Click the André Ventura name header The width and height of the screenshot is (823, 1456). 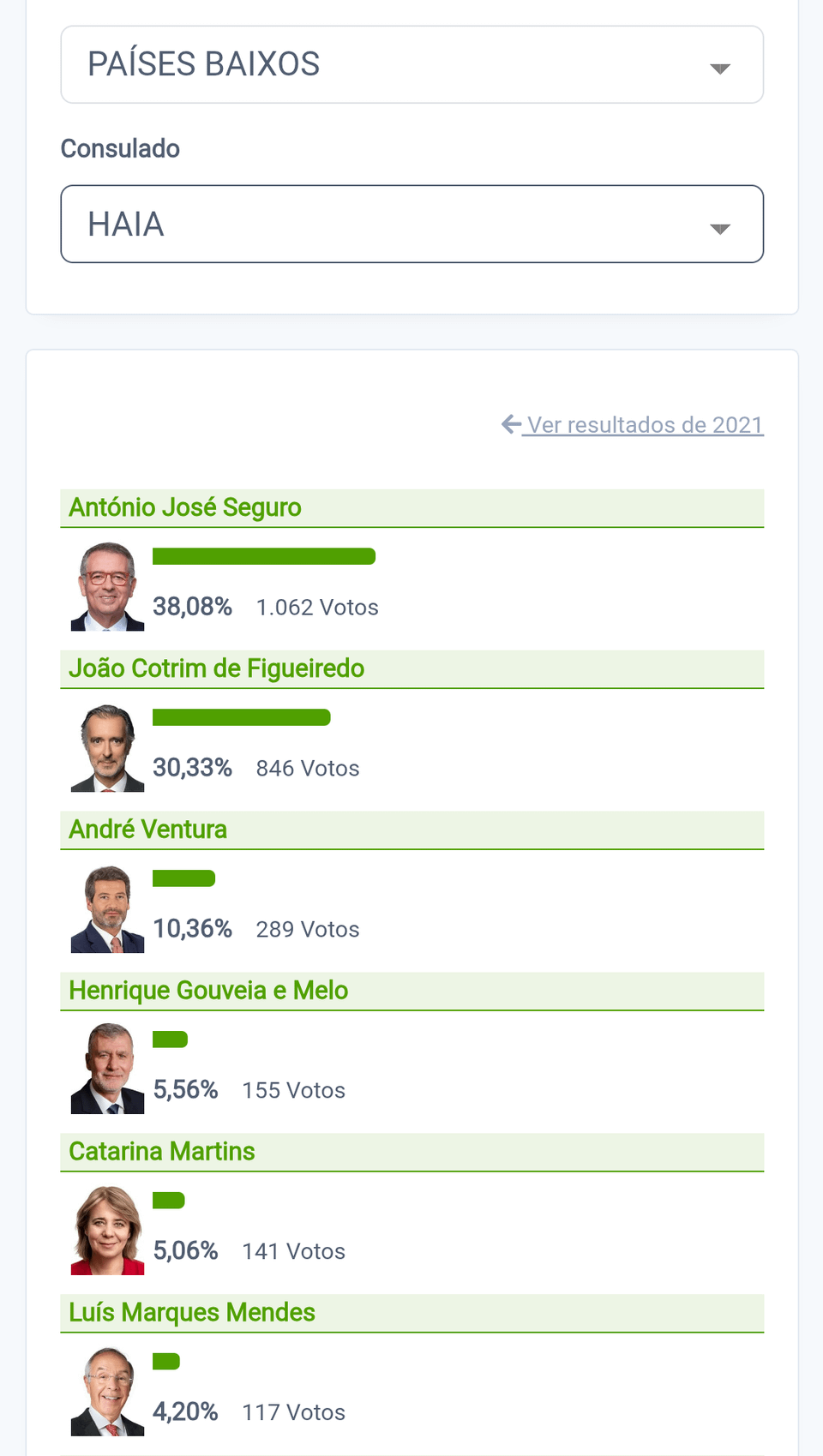[148, 830]
